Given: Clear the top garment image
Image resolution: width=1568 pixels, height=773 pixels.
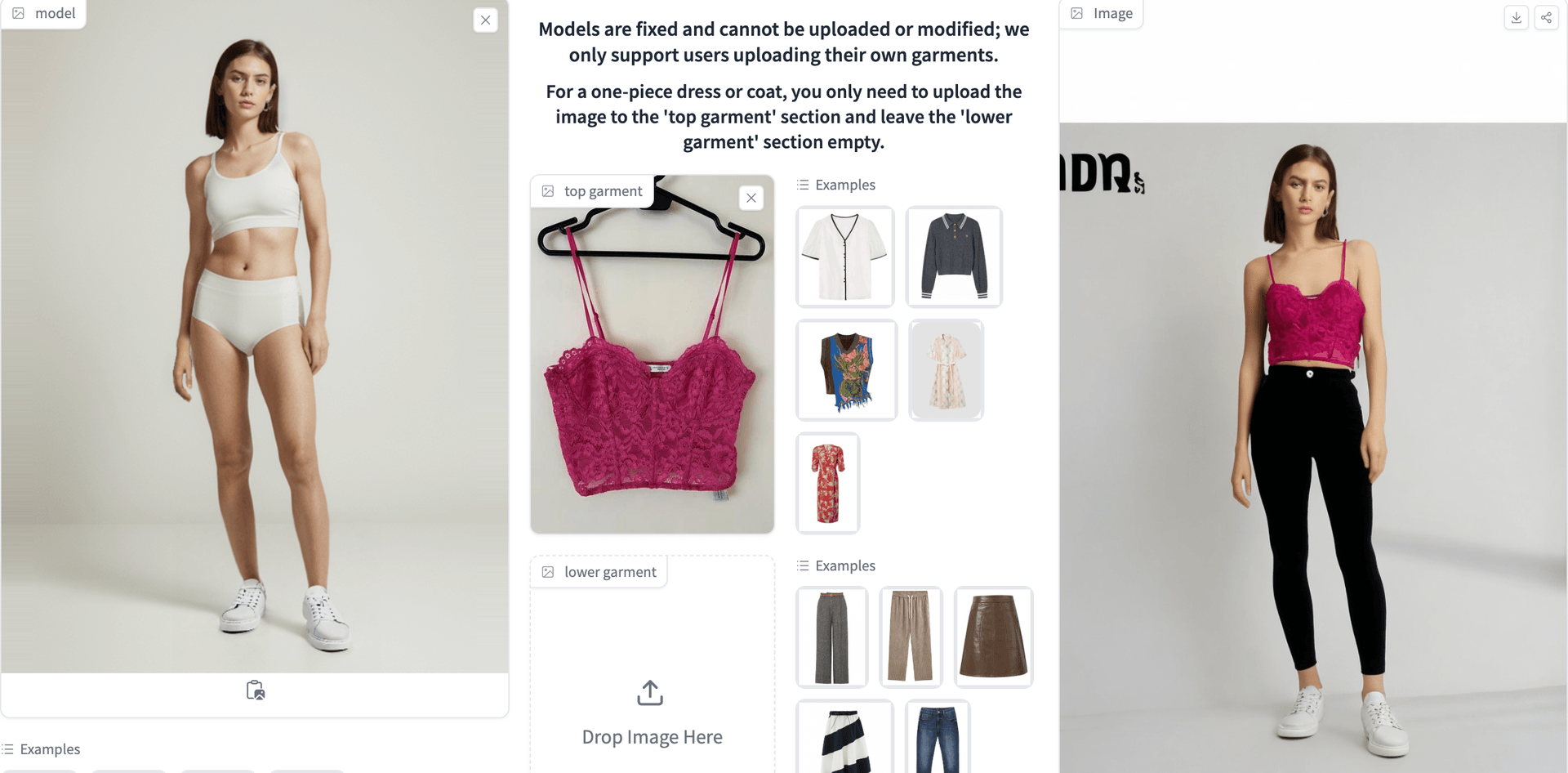Looking at the screenshot, I should click(751, 198).
